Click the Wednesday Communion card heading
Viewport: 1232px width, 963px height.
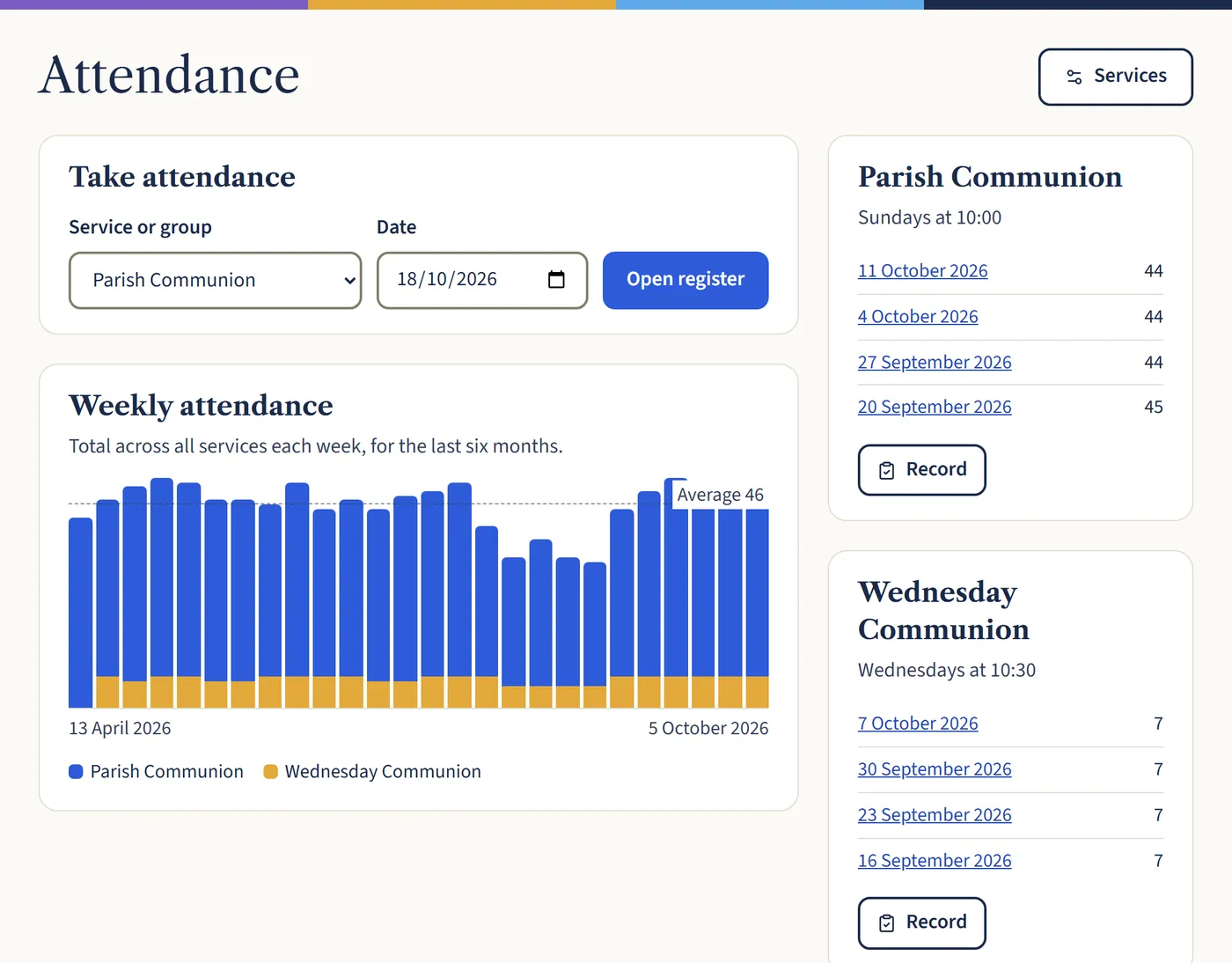[x=943, y=611]
